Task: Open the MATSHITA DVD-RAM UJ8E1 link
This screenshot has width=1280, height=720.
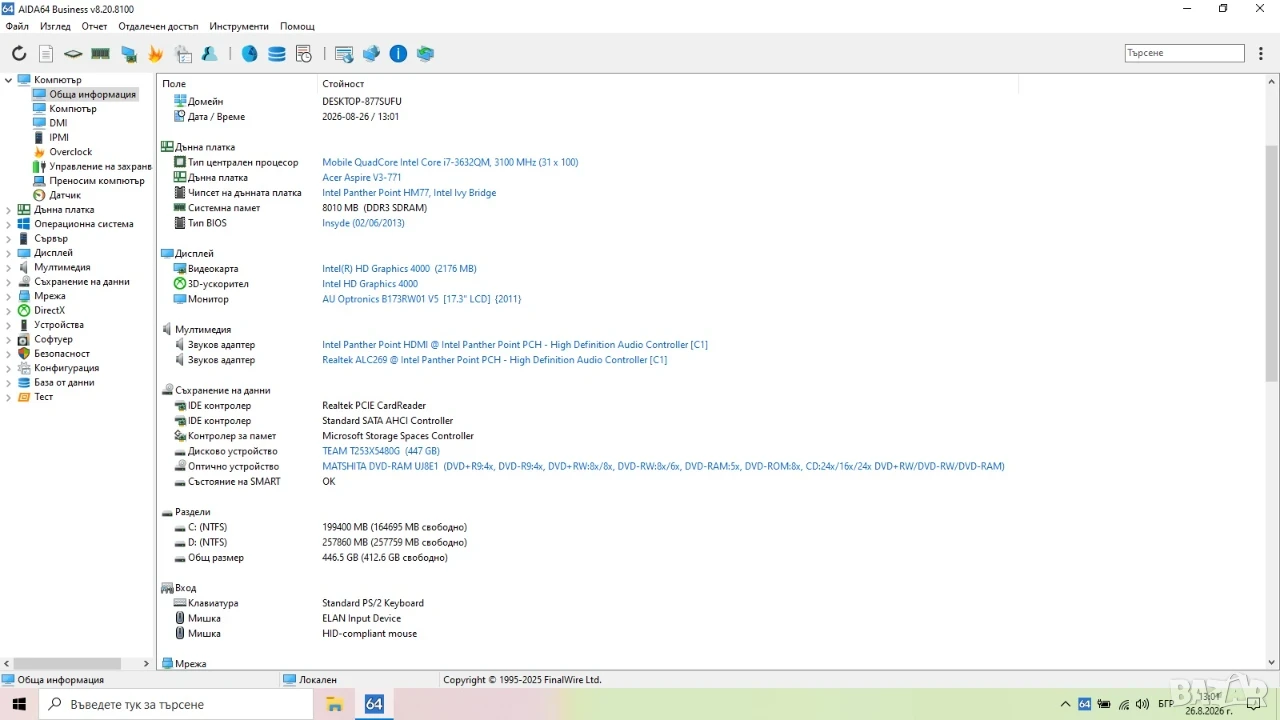Action: click(x=663, y=466)
